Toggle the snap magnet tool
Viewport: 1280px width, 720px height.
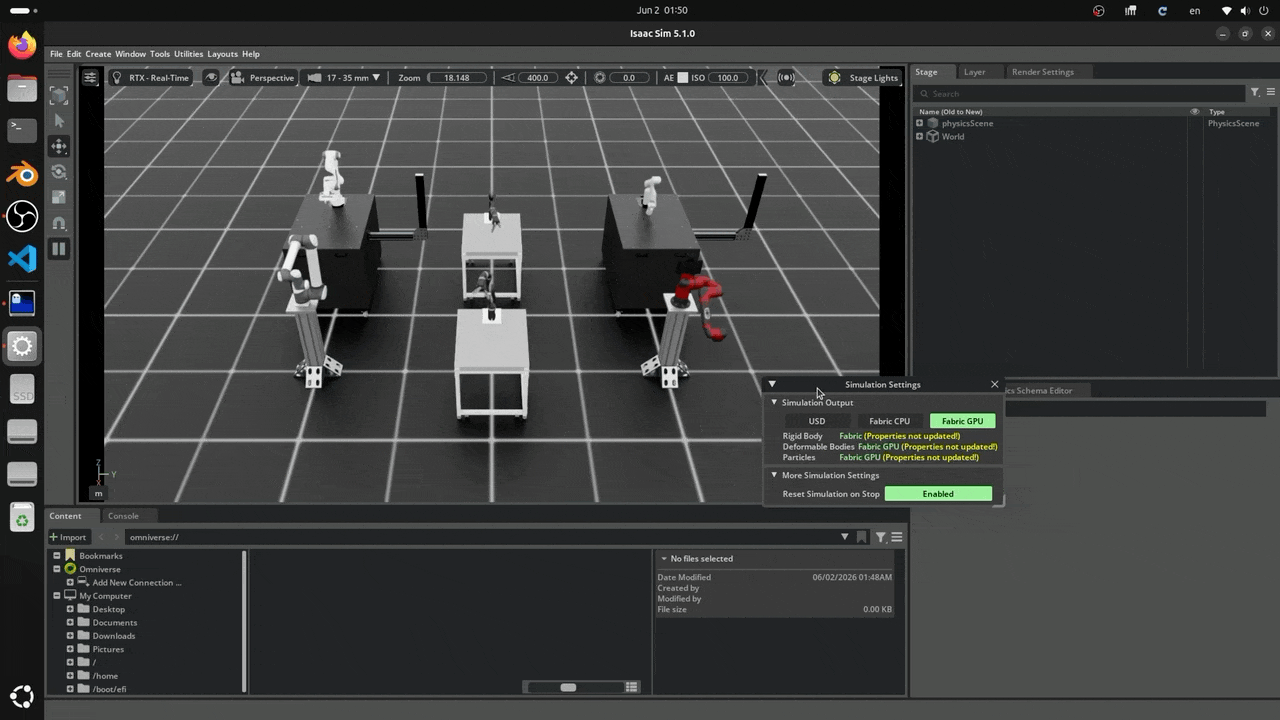59,223
